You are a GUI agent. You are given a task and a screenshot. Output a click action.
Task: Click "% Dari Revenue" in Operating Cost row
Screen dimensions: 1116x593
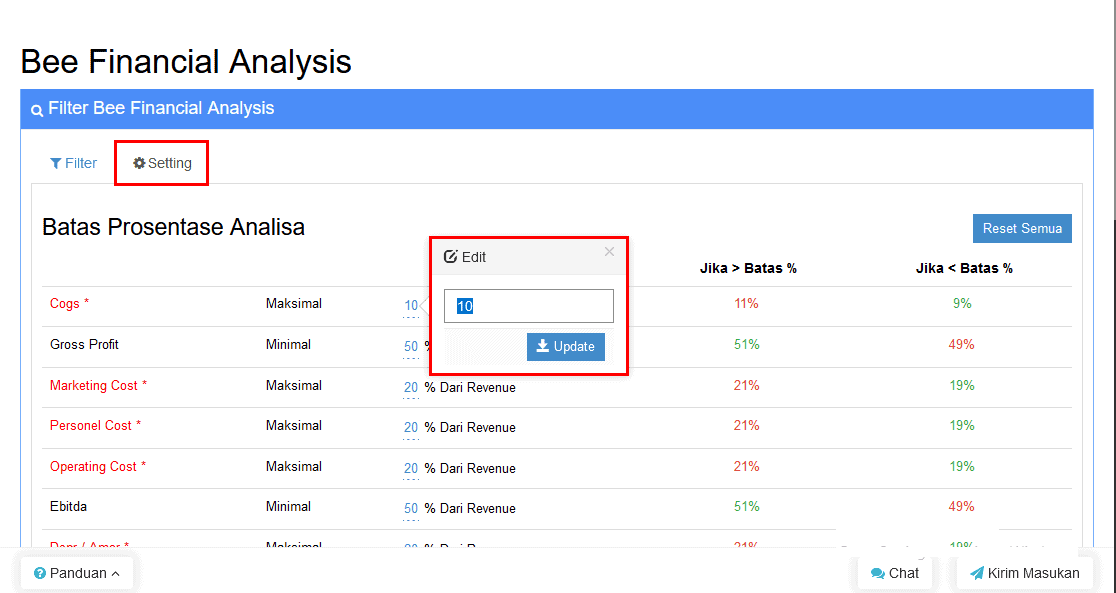(x=470, y=468)
